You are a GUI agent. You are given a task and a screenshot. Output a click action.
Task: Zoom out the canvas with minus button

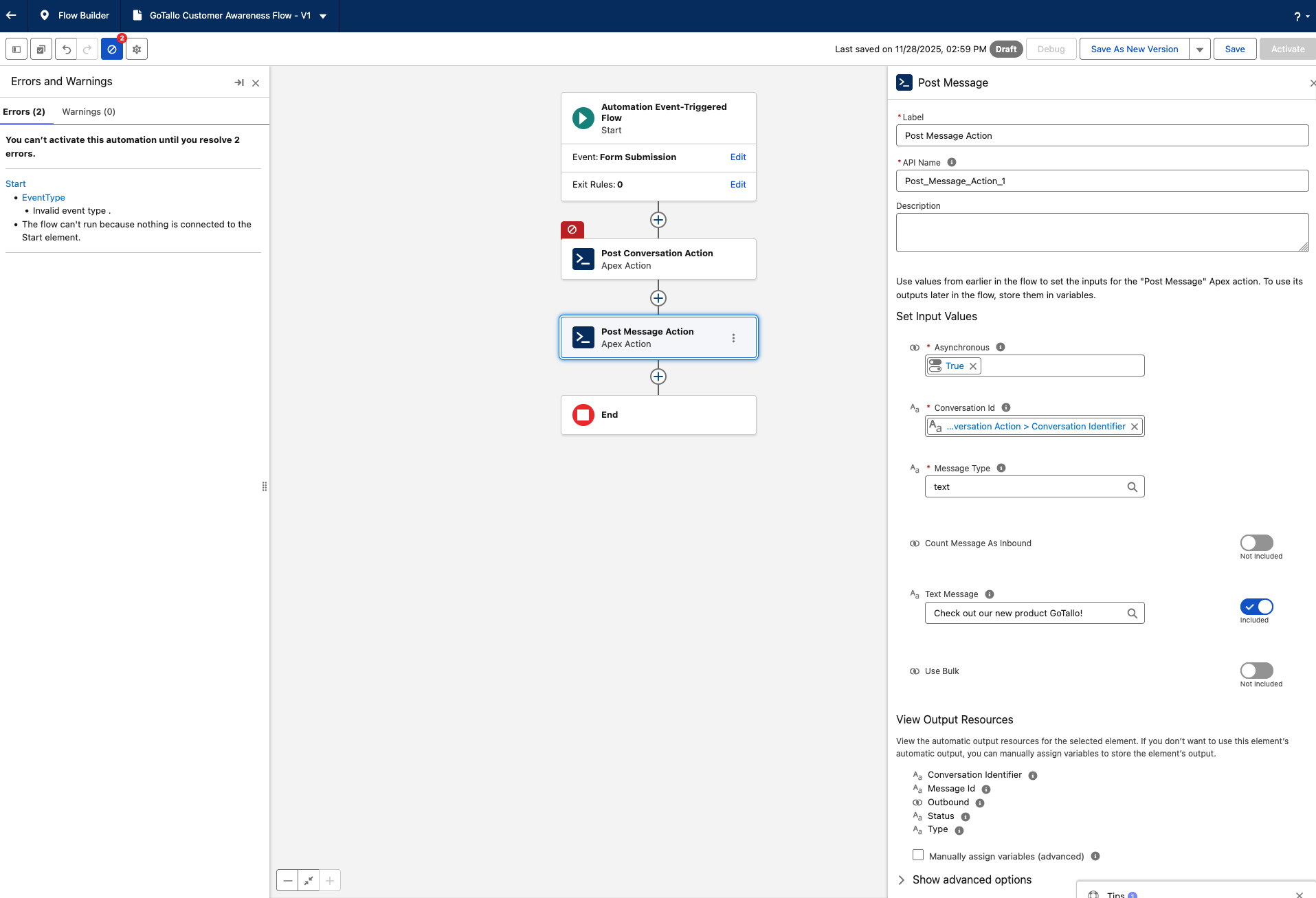(287, 880)
